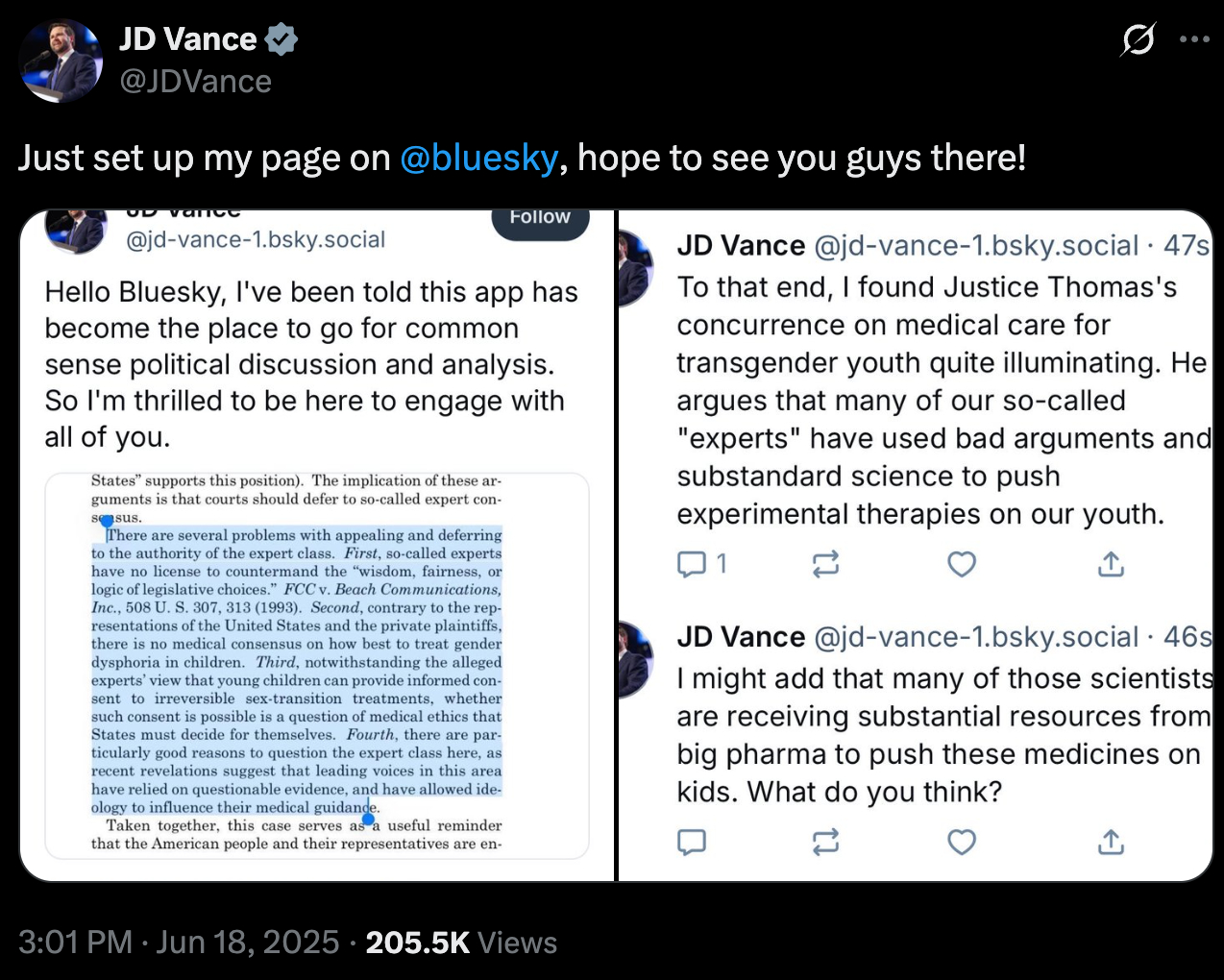
Task: Open the highlighted court opinion excerpt image
Action: (x=316, y=665)
